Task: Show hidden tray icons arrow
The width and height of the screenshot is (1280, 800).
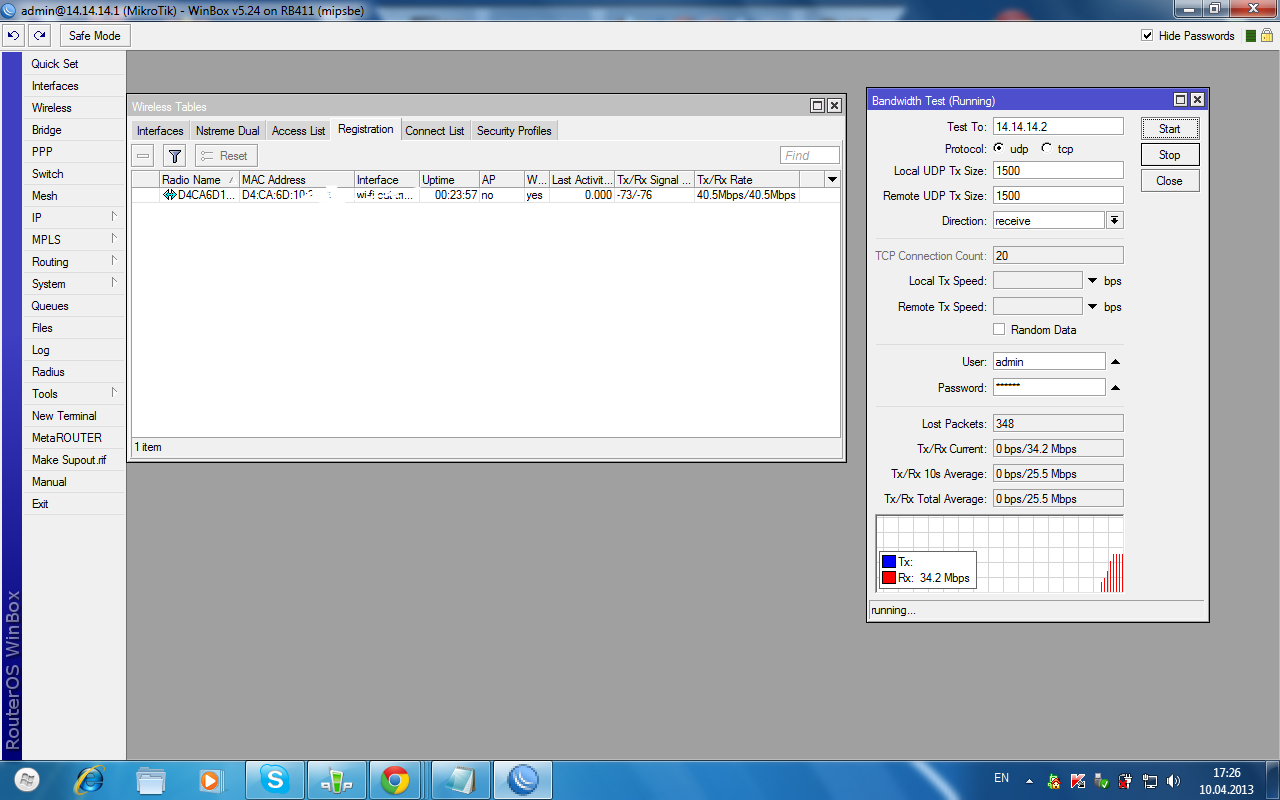Action: pos(1029,780)
